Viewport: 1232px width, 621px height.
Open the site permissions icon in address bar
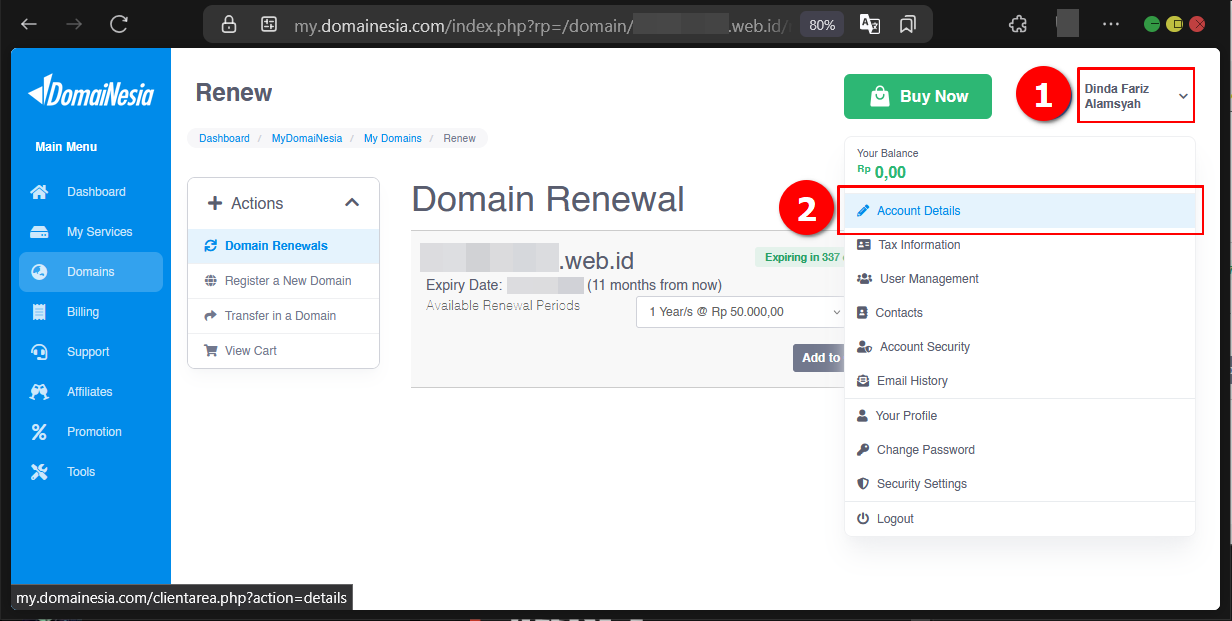[269, 25]
